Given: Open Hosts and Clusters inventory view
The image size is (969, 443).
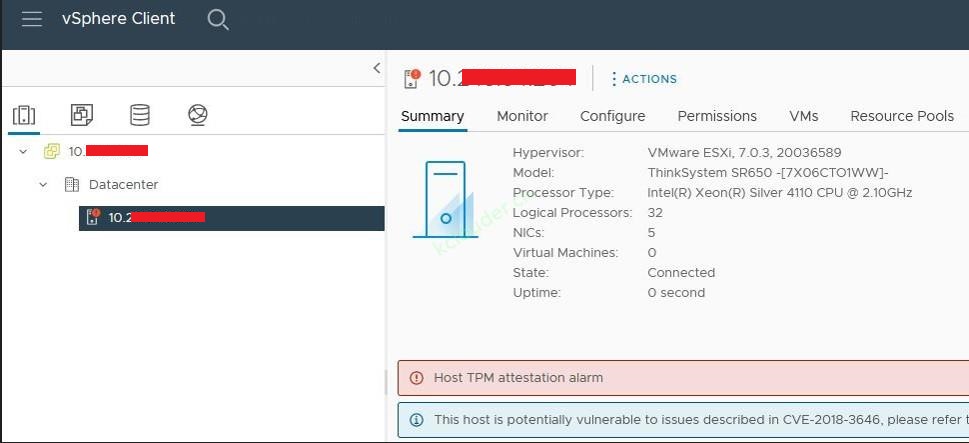Looking at the screenshot, I should pos(24,116).
